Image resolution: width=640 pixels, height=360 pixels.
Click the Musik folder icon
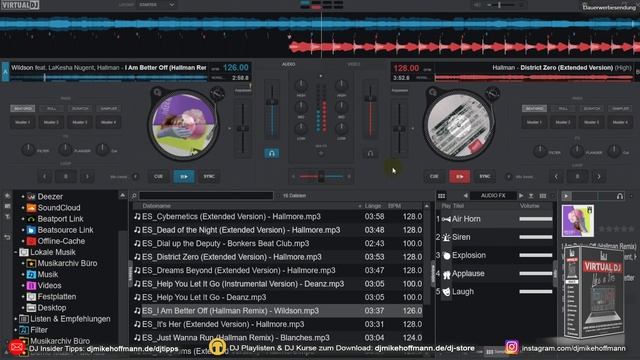[31, 275]
